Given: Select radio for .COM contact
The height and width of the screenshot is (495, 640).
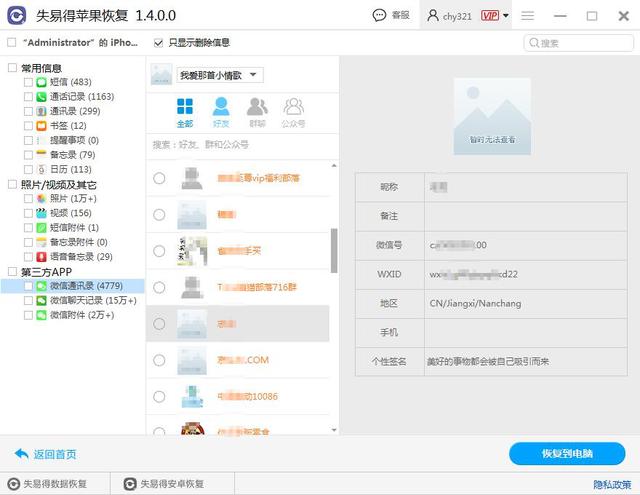Looking at the screenshot, I should pyautogui.click(x=159, y=360).
